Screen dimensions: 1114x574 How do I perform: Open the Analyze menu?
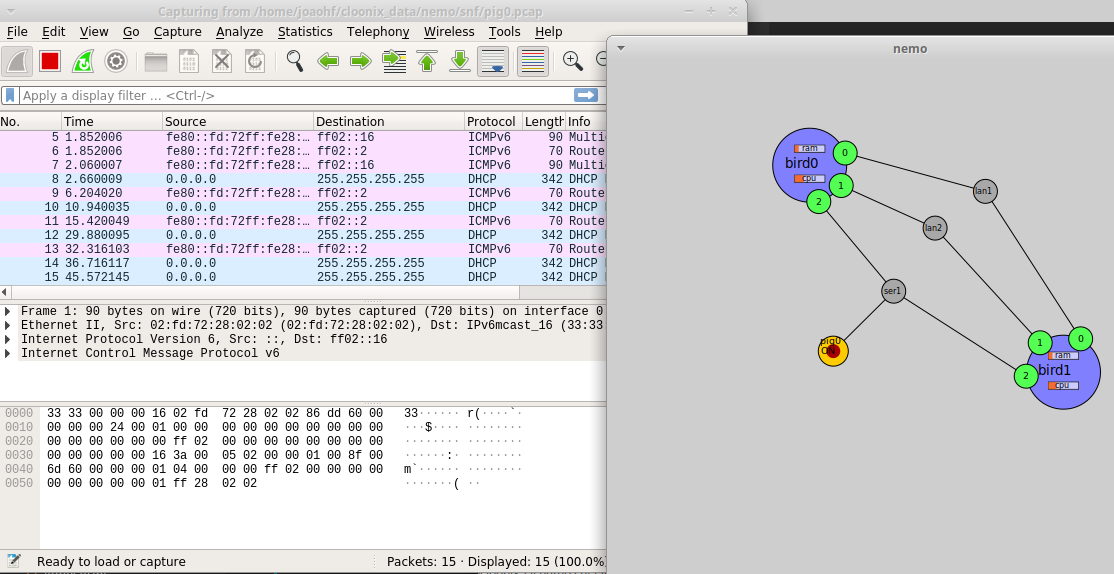[x=239, y=31]
